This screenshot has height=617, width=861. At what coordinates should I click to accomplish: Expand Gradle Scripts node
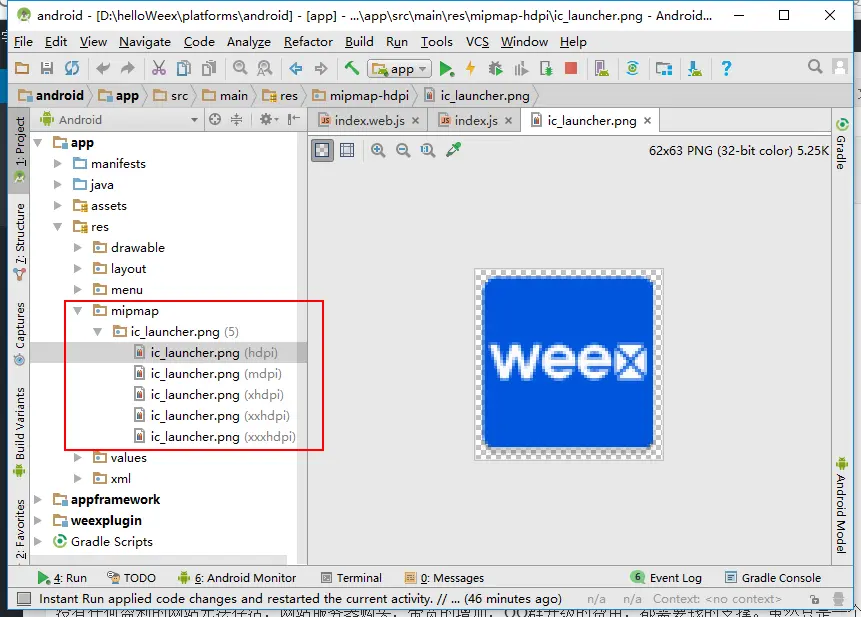pyautogui.click(x=38, y=541)
